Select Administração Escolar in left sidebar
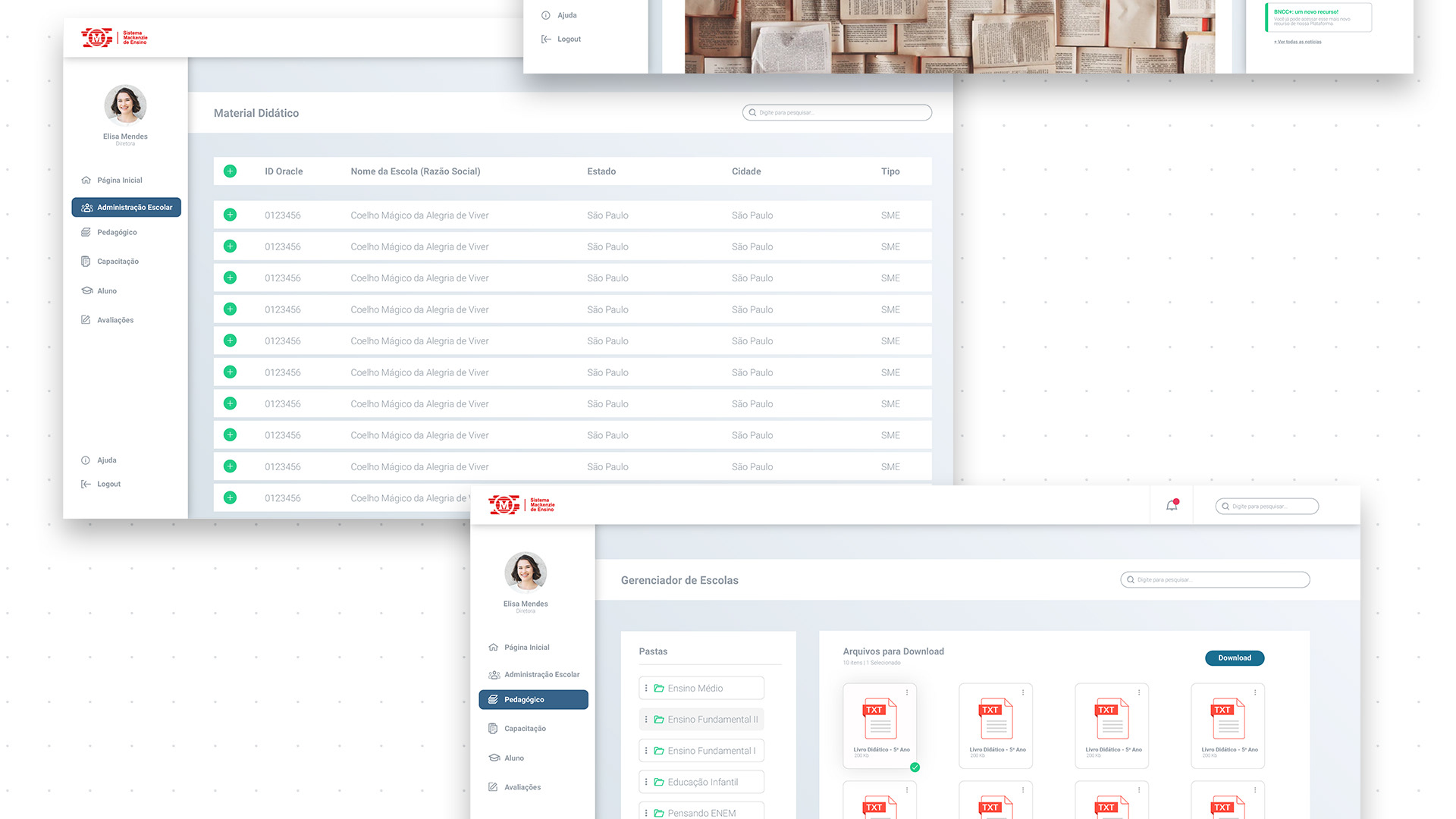This screenshot has width=1456, height=819. pos(127,207)
